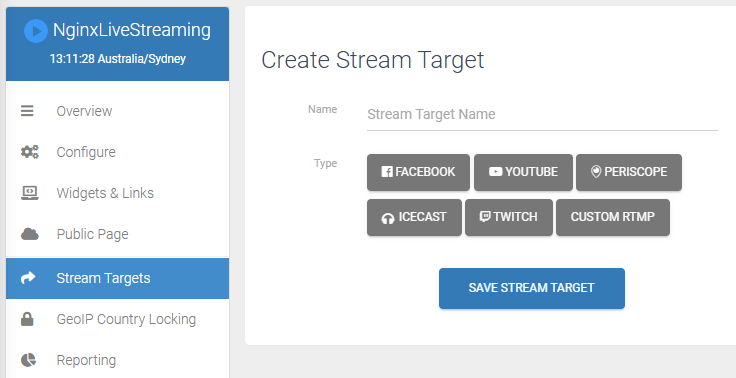Viewport: 736px width, 378px height.
Task: Focus the Stream Target Name field
Action: tap(542, 115)
